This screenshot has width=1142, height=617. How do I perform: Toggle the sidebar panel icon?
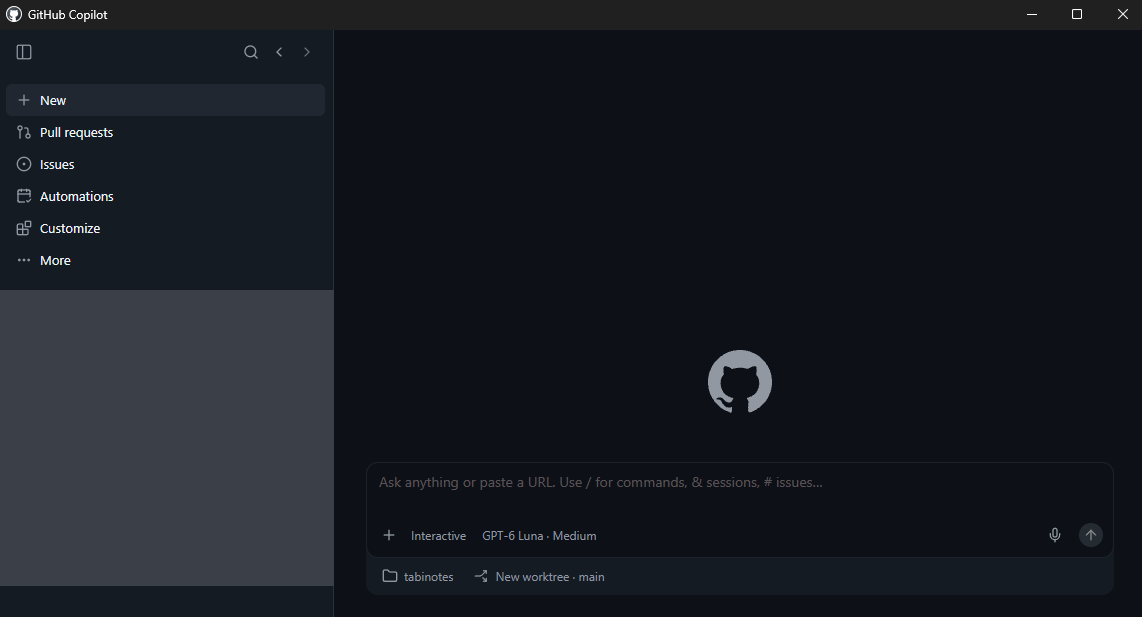tap(24, 52)
